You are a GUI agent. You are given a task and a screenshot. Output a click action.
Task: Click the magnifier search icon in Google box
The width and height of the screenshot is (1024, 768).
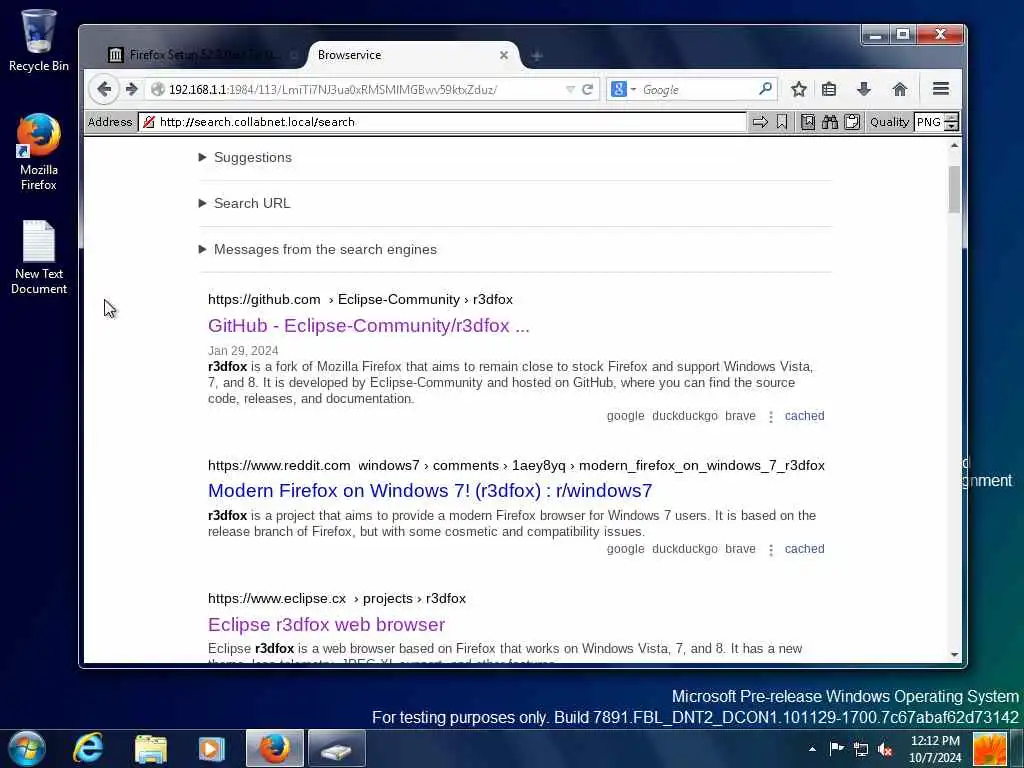pos(765,88)
